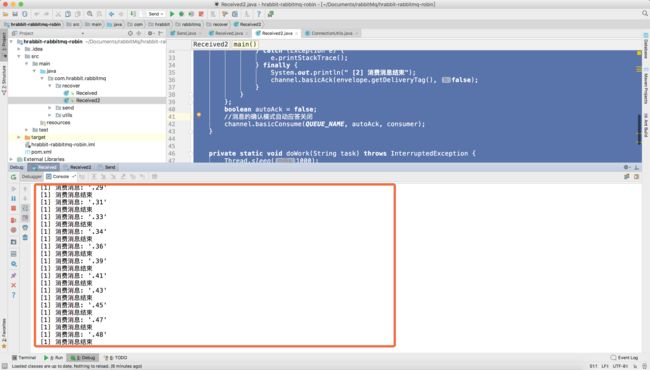Click breakpoint marker in line 41 gutter

coord(199,115)
